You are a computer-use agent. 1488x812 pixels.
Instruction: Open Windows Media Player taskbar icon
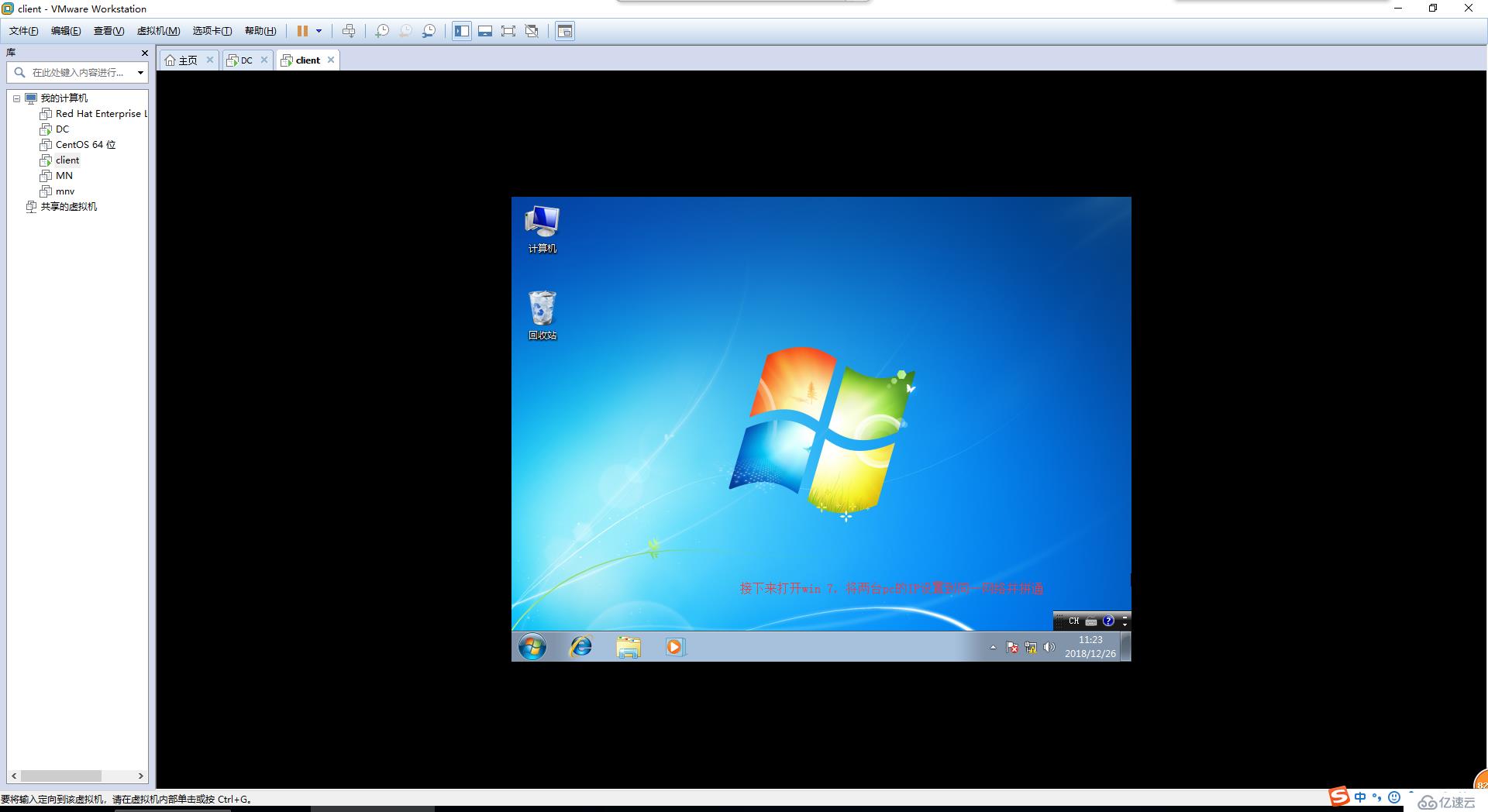pos(675,646)
